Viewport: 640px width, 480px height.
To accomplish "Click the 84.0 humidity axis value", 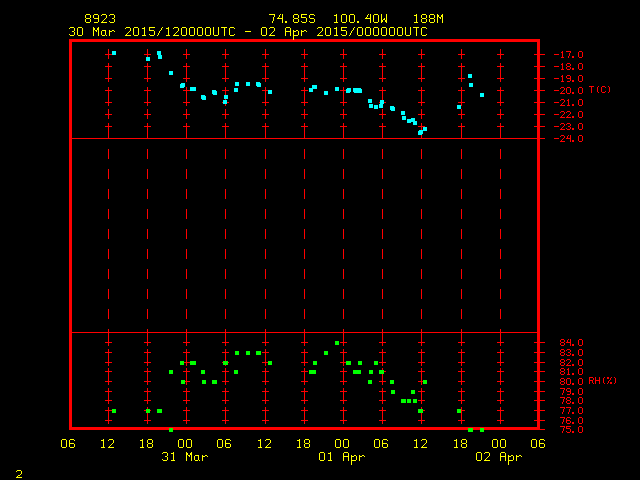I will click(x=571, y=343).
